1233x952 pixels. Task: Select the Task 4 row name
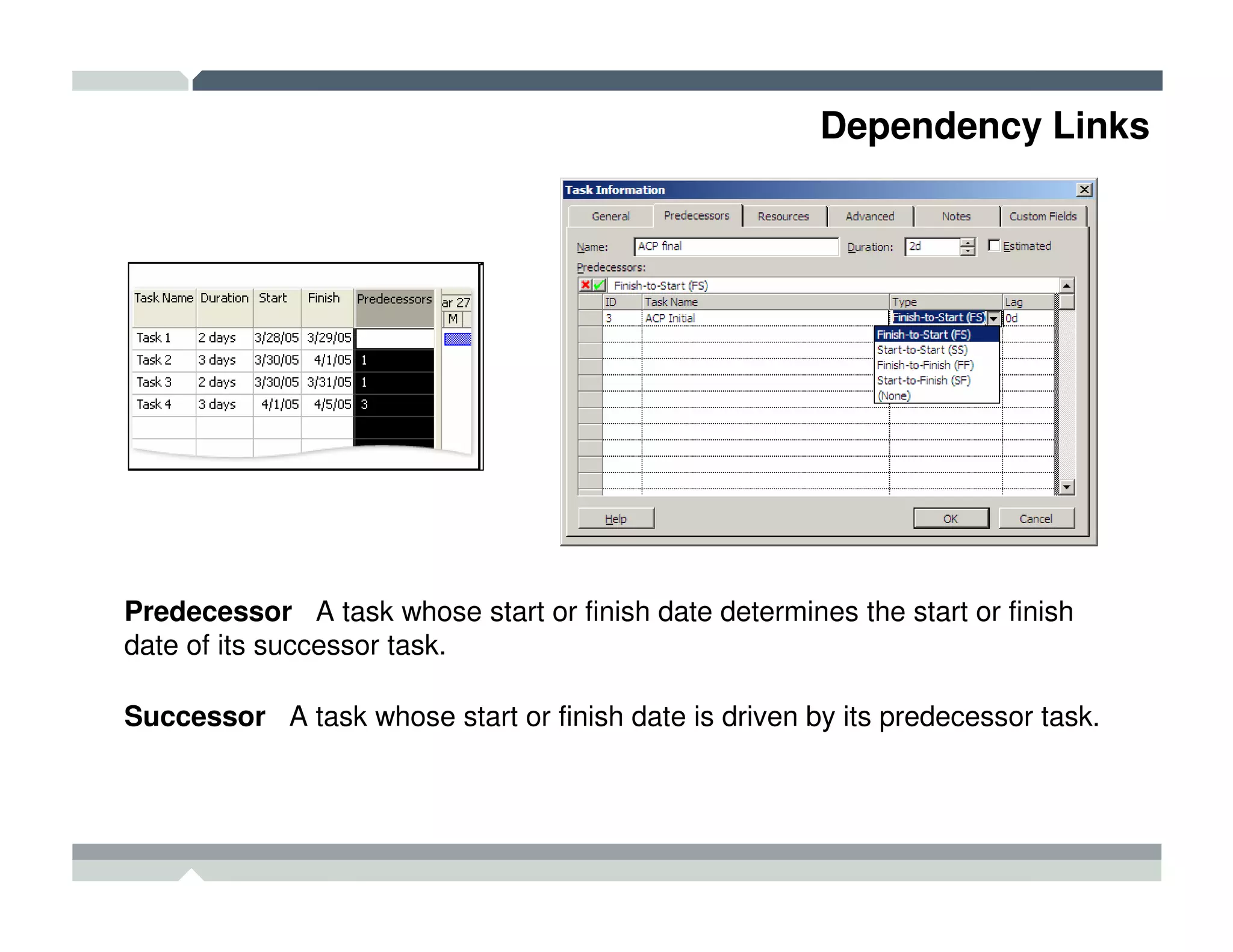[164, 405]
